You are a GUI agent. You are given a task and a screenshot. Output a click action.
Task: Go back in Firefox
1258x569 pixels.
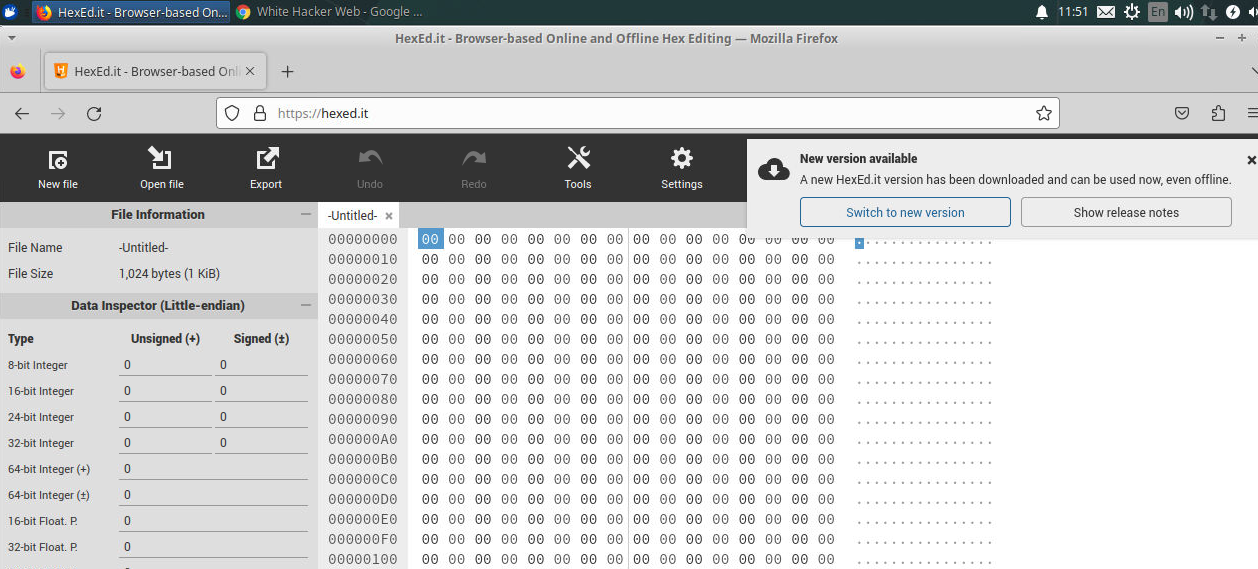(22, 113)
